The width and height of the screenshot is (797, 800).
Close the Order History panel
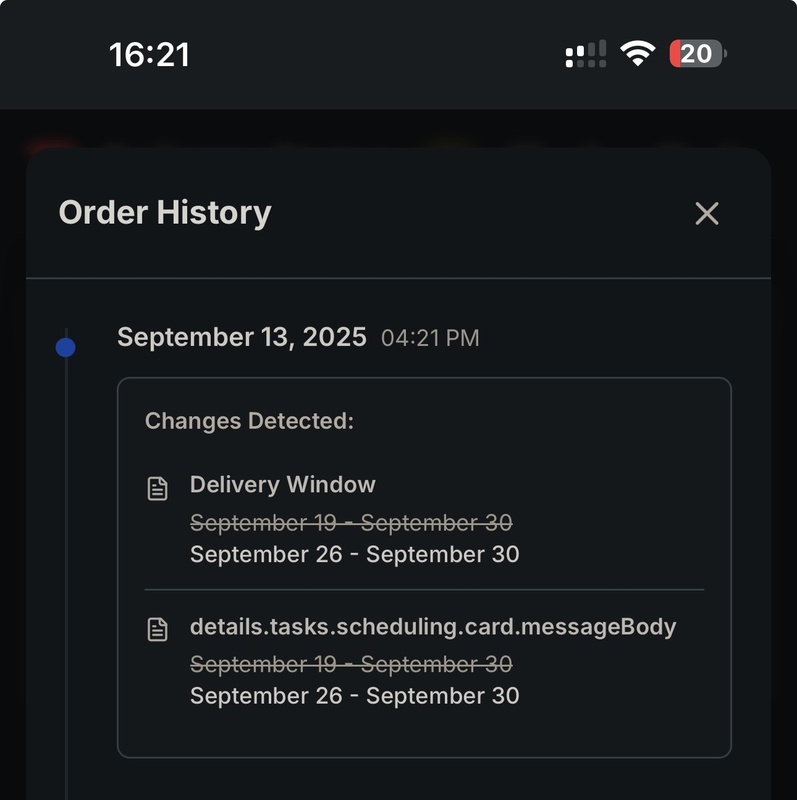pyautogui.click(x=707, y=213)
